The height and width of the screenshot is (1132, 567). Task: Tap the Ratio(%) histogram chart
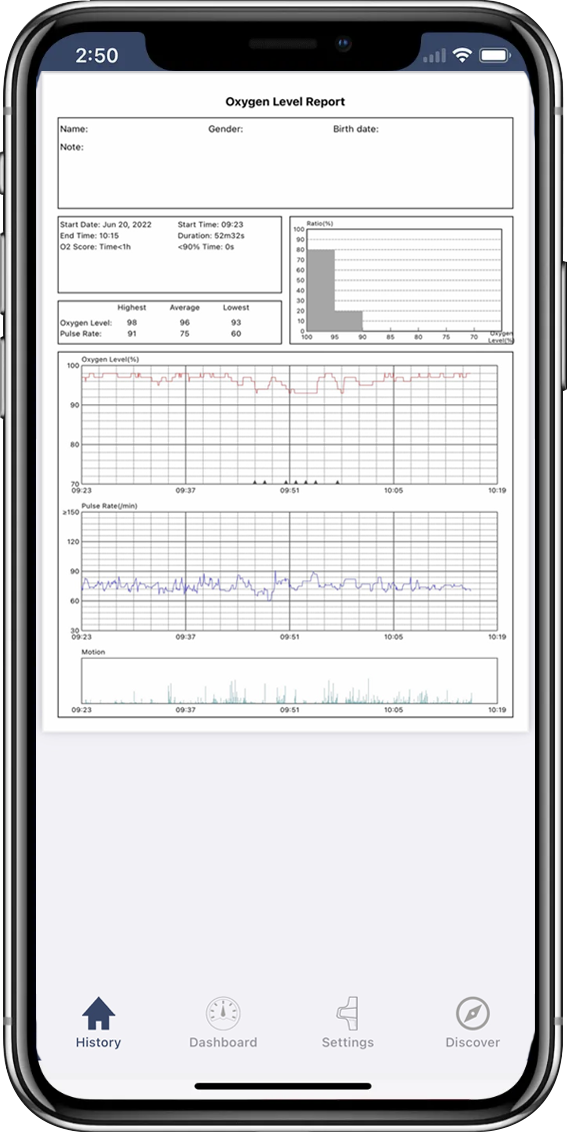click(x=401, y=280)
